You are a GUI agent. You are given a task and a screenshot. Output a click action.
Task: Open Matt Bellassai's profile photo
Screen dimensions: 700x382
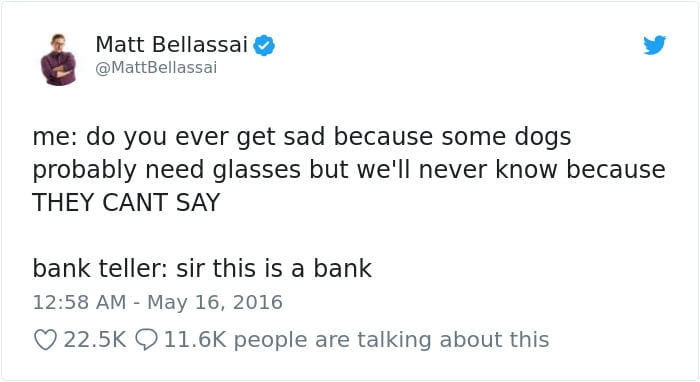pyautogui.click(x=58, y=60)
